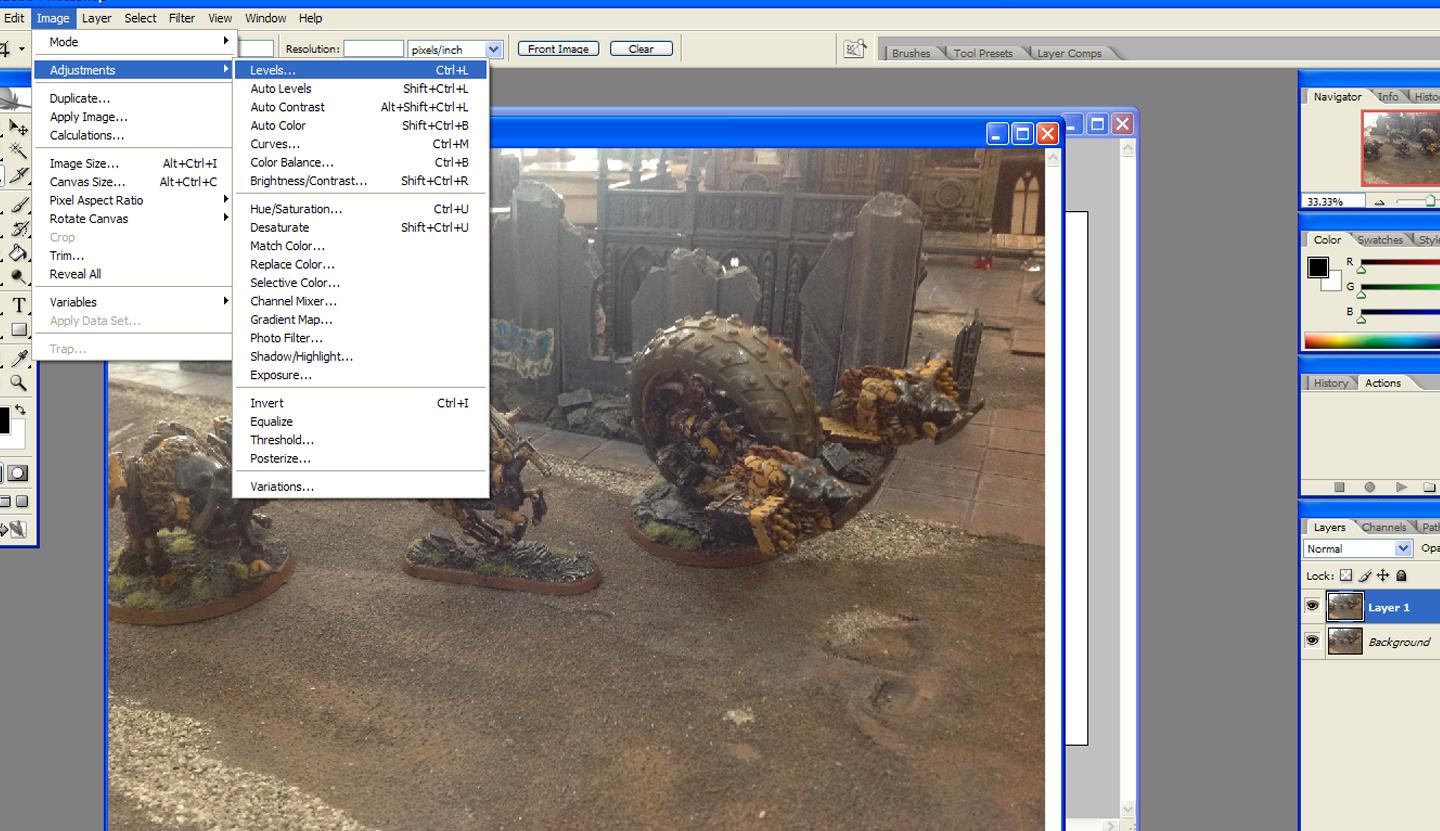Click the color spectrum ramp
This screenshot has width=1440, height=831.
[x=1372, y=341]
